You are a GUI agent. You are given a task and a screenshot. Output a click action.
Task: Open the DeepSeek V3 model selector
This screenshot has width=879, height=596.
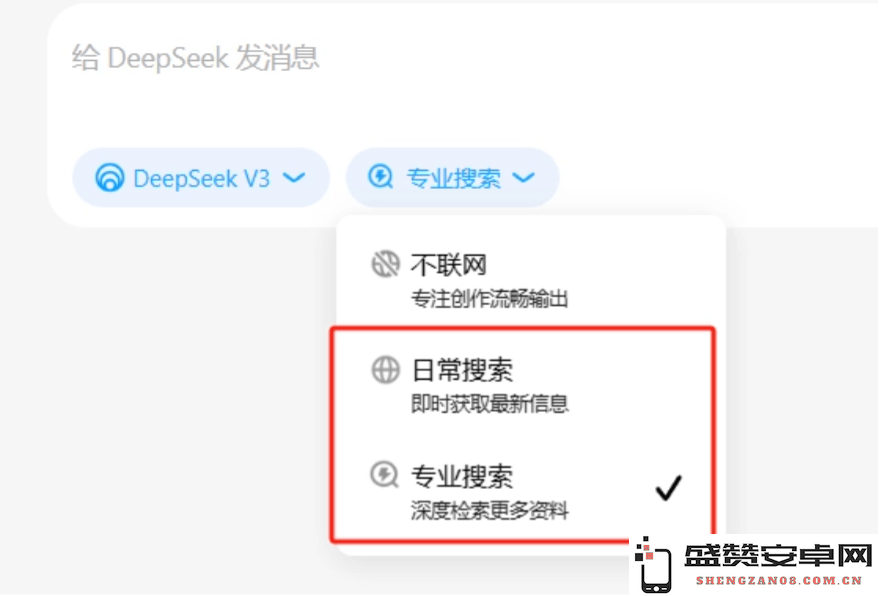(201, 178)
